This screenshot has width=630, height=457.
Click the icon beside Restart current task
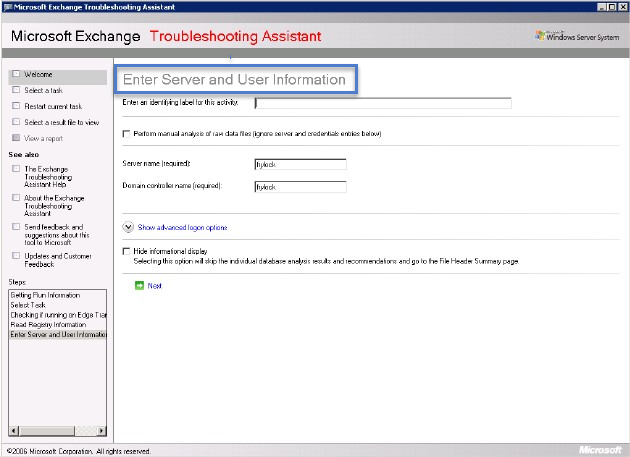16,106
